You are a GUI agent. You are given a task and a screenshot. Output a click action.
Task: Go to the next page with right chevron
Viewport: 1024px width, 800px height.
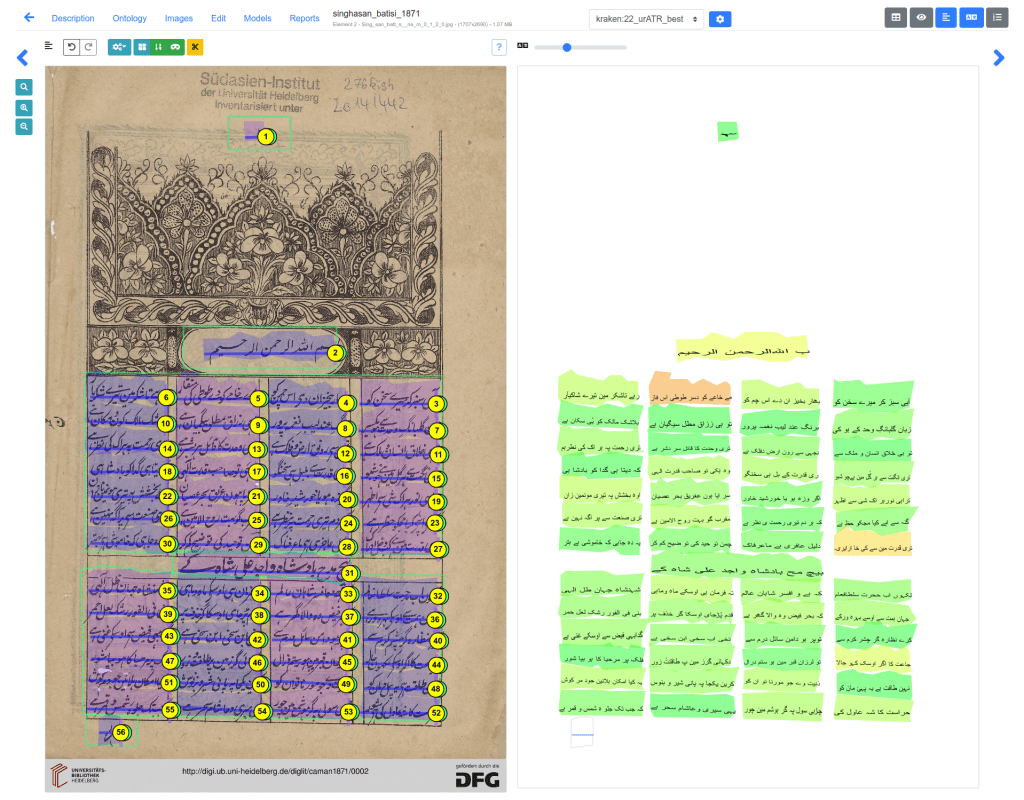coord(998,59)
